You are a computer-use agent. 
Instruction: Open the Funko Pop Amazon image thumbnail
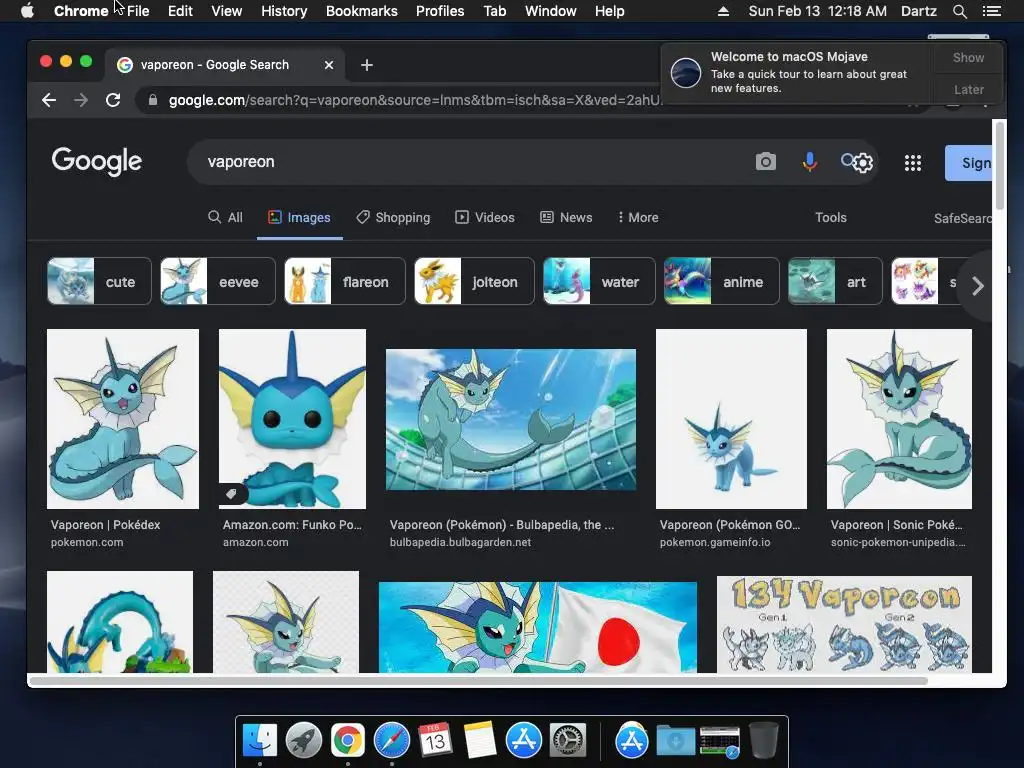(x=292, y=419)
